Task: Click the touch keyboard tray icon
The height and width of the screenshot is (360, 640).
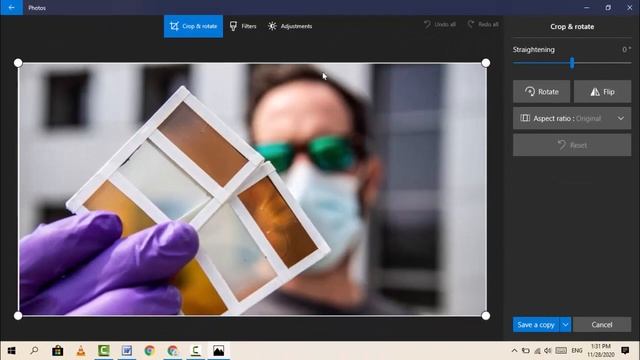Action: (561, 351)
